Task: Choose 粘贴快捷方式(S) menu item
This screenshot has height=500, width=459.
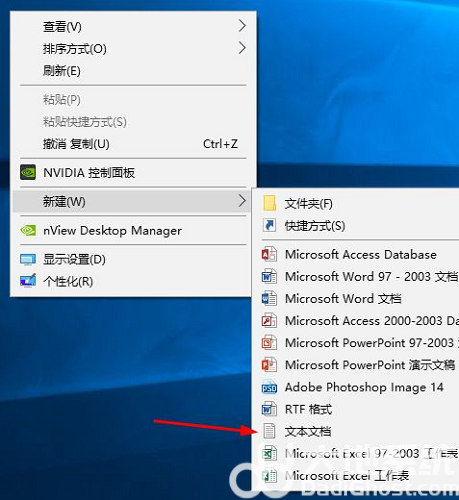Action: coord(133,122)
